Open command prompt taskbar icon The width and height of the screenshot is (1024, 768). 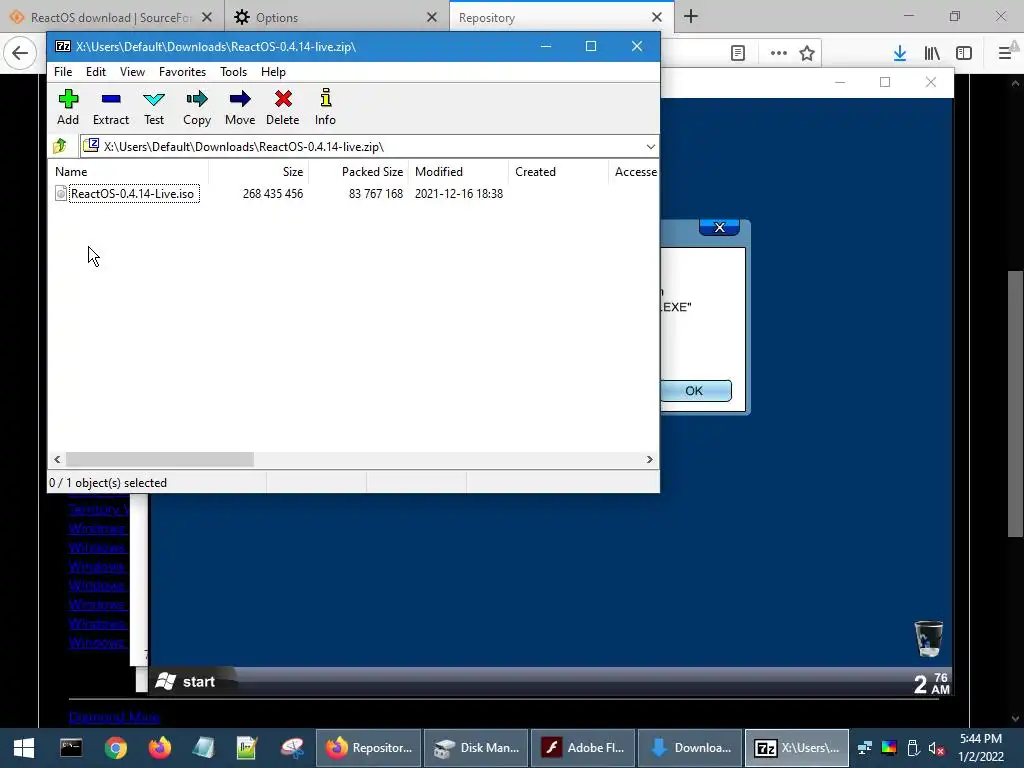pos(71,748)
